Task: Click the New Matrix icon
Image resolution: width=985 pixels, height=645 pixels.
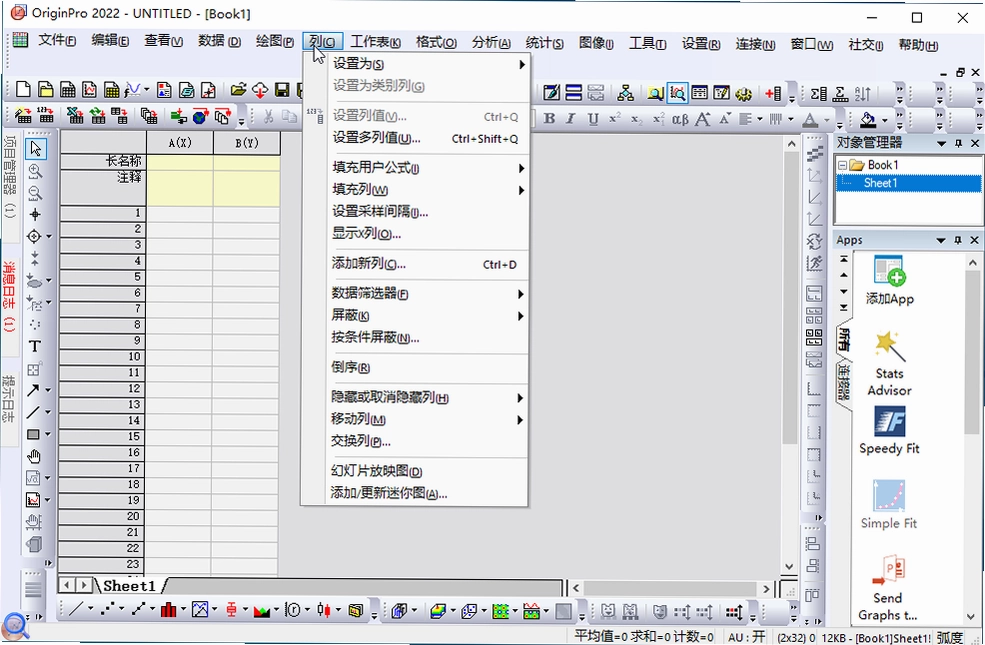Action: pos(111,90)
